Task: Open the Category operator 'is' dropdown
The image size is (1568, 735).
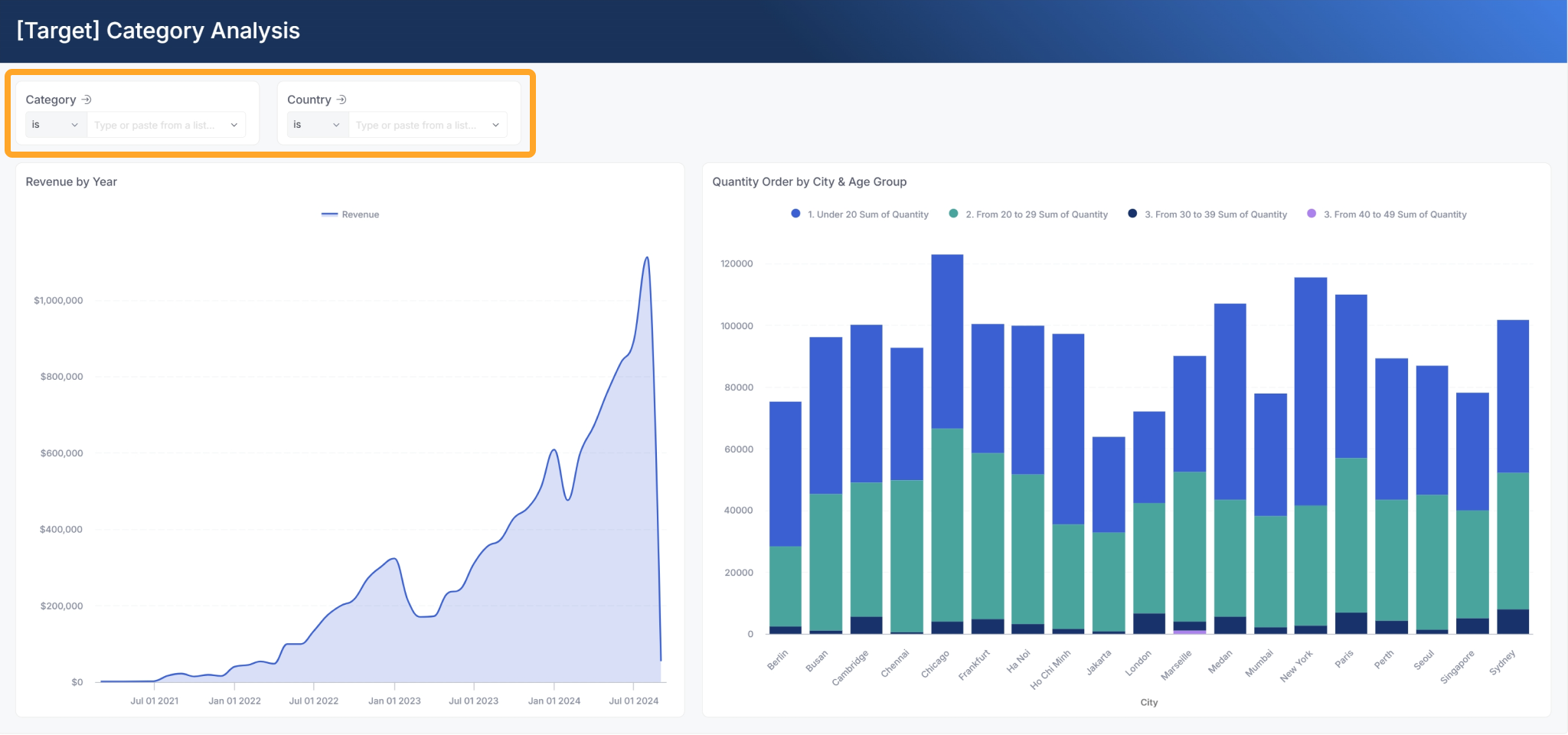Action: (56, 125)
